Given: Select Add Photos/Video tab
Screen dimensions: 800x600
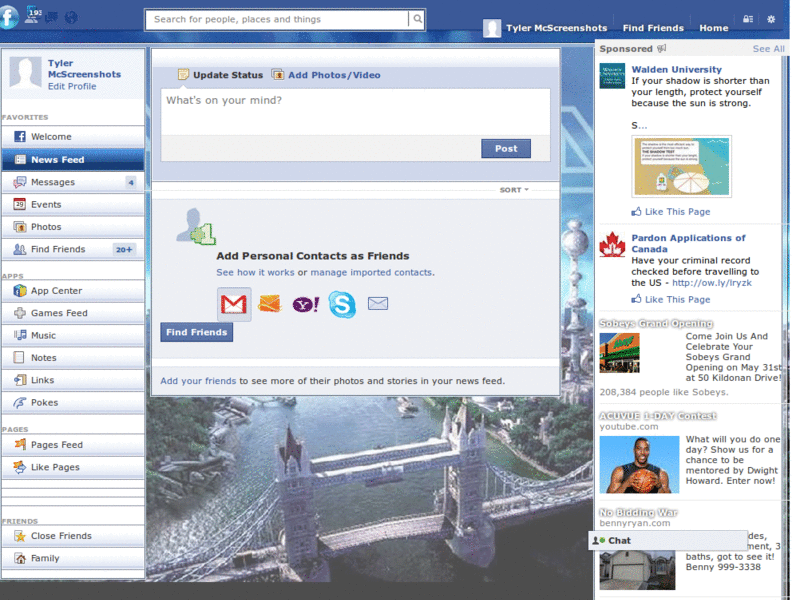Looking at the screenshot, I should click(326, 75).
